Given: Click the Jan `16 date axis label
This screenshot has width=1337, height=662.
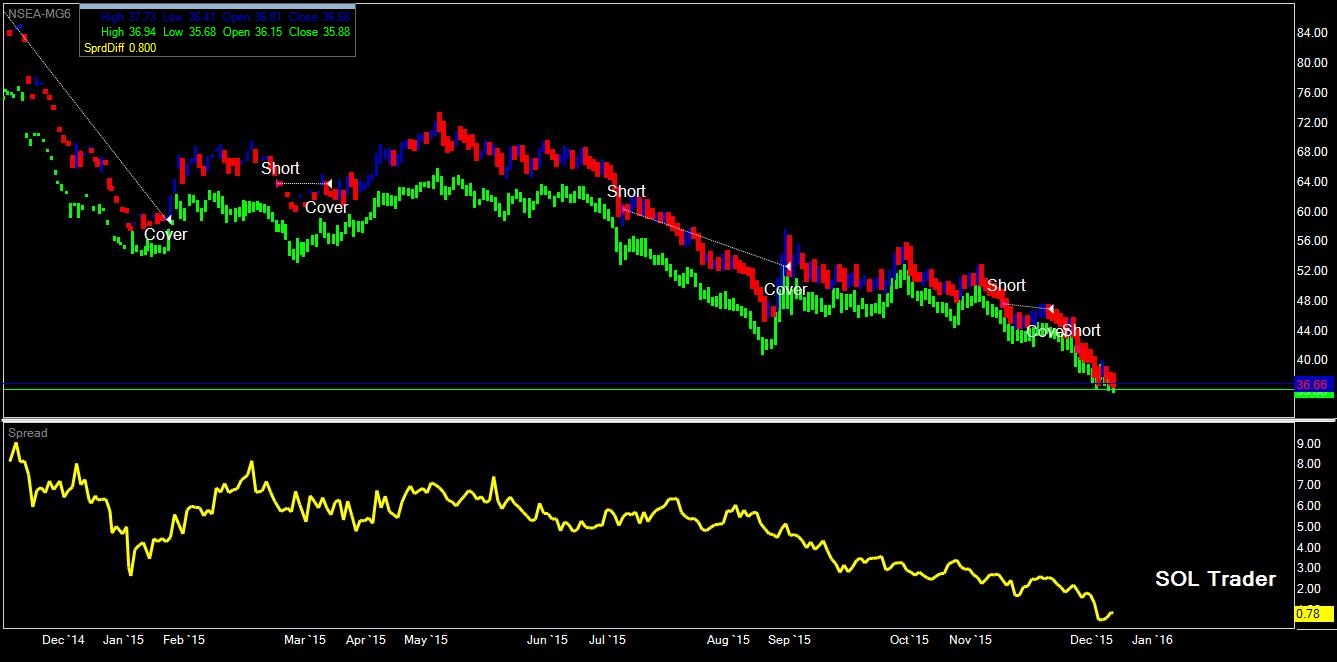Looking at the screenshot, I should coord(1153,639).
